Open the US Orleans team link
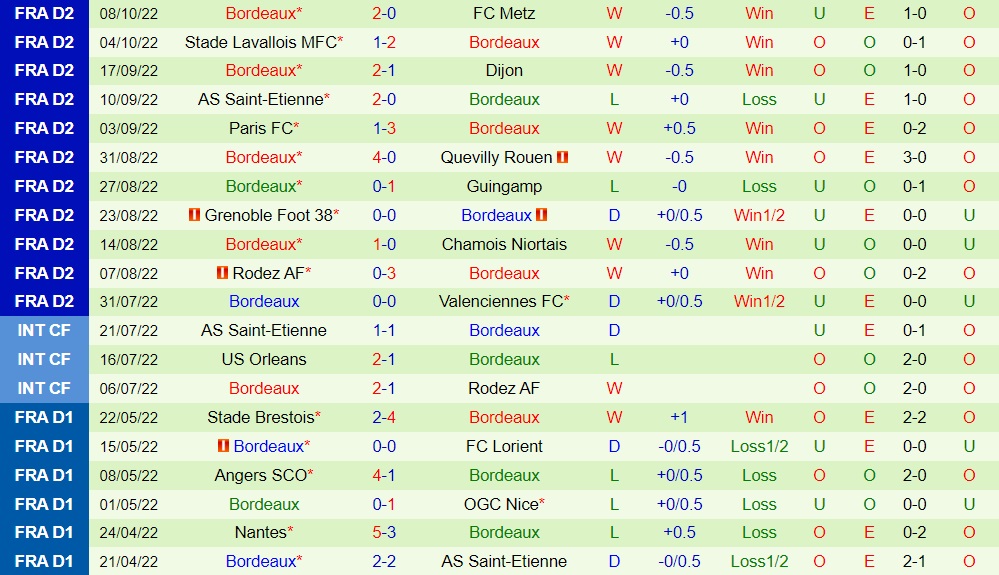Screen dimensions: 999x575 [264, 359]
